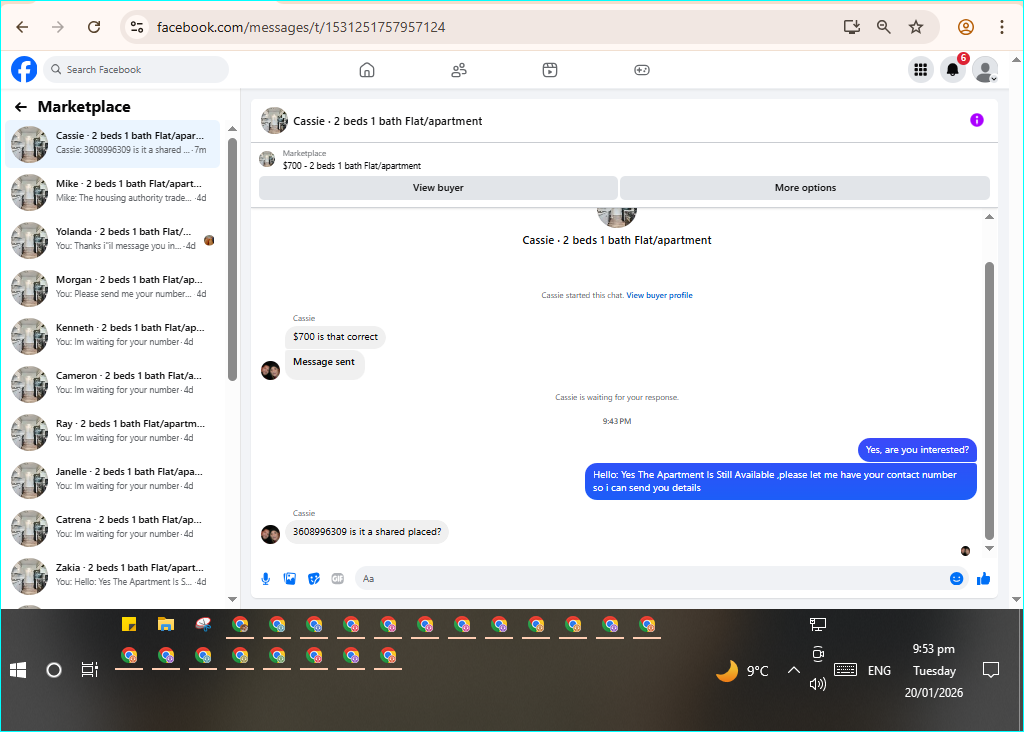This screenshot has width=1024, height=732.
Task: Open the 9:53 pm clock and calendar
Action: (934, 671)
